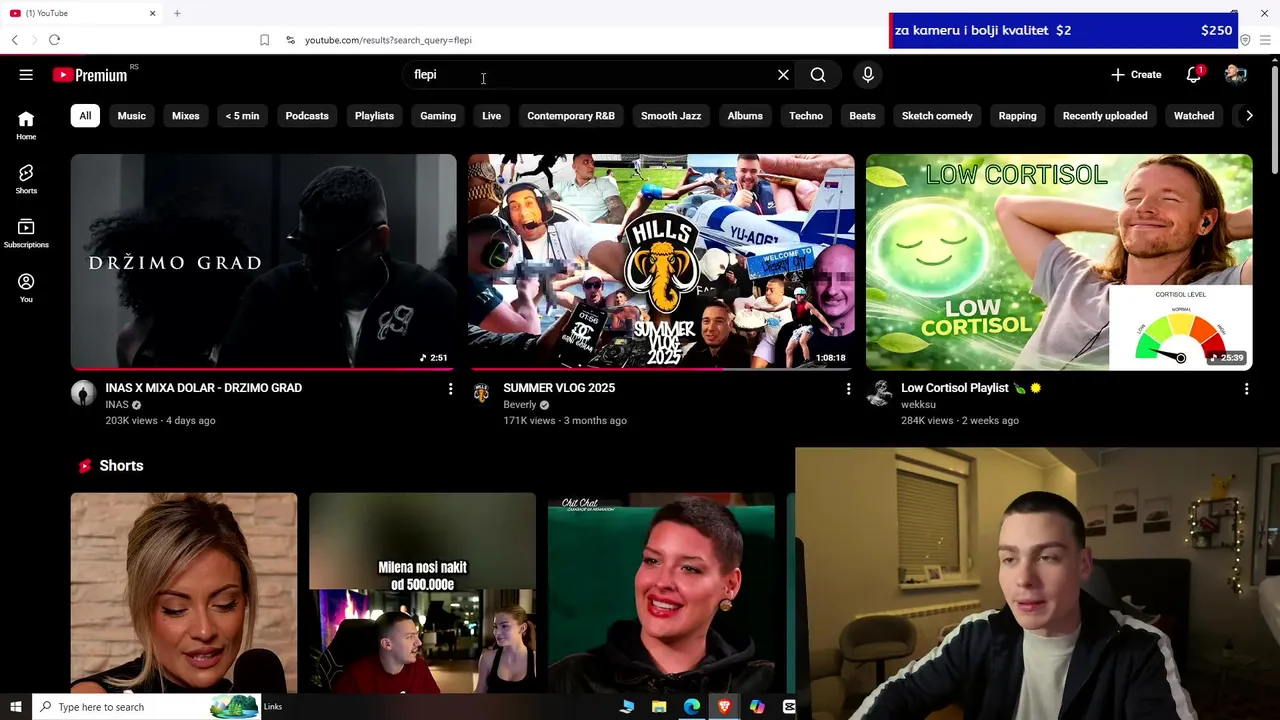Open the YouTube hamburger guide menu

tap(26, 74)
